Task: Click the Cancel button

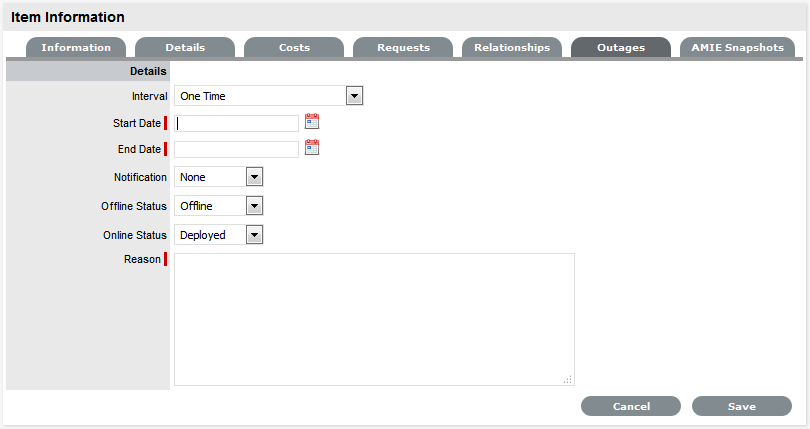Action: [631, 406]
